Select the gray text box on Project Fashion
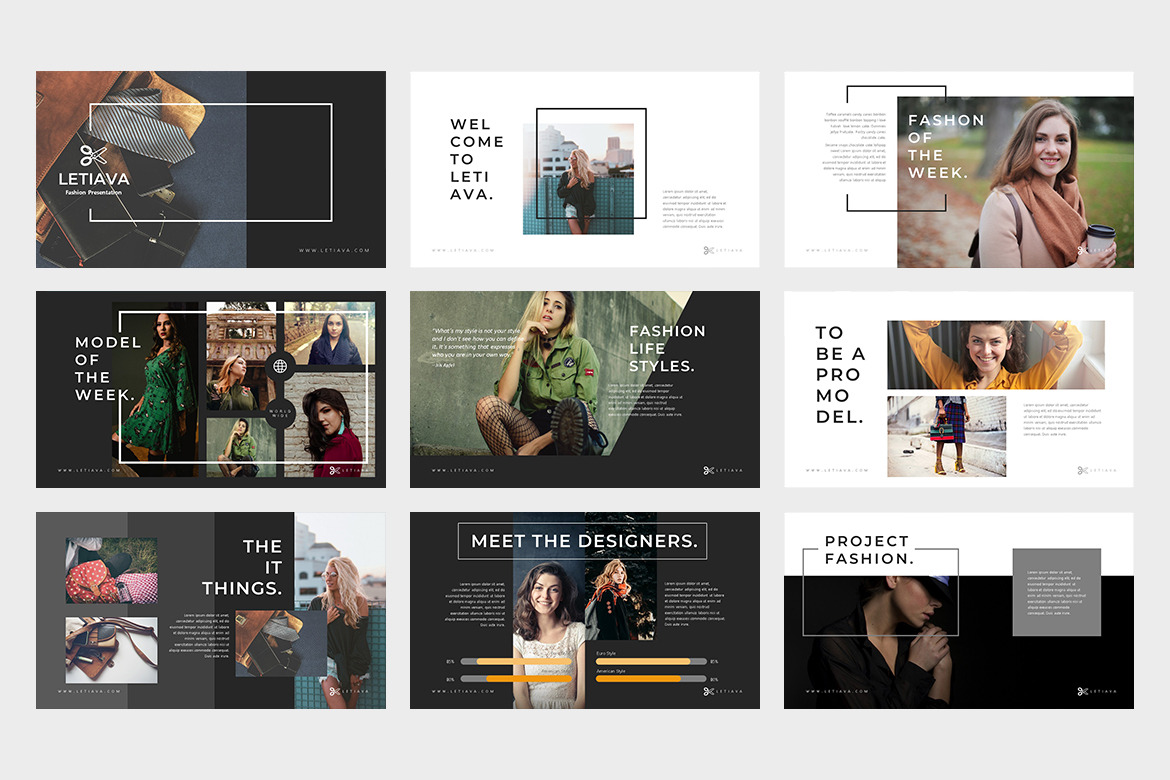Viewport: 1170px width, 780px height. click(1056, 592)
